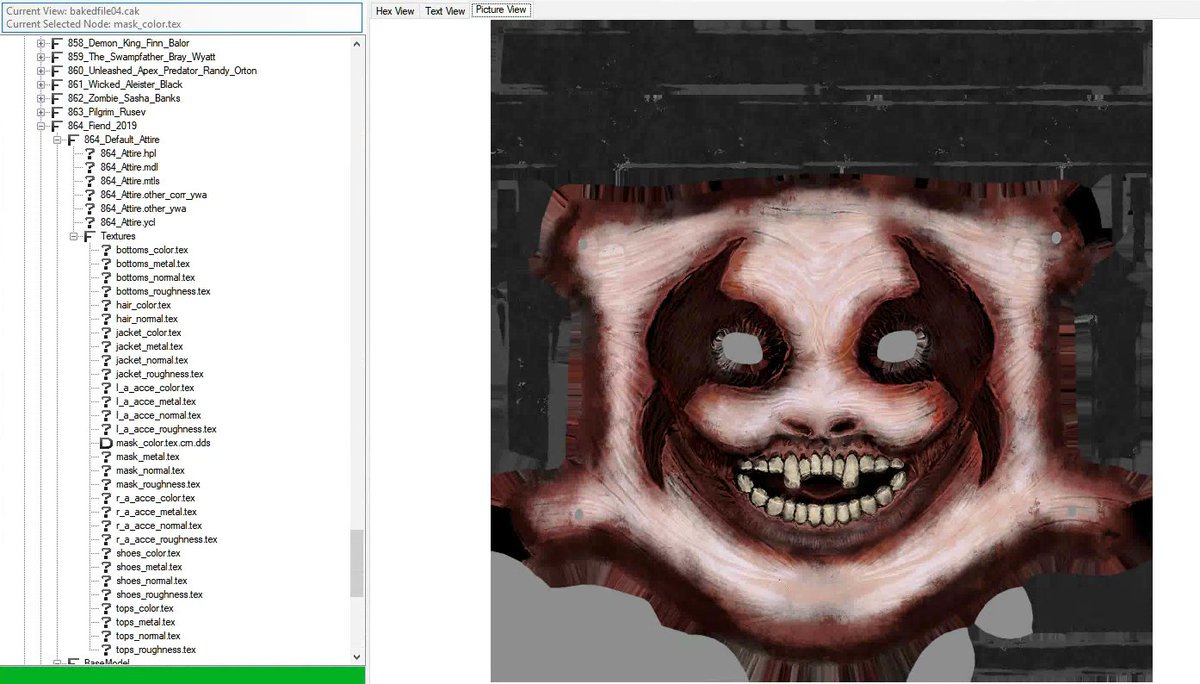This screenshot has width=1200, height=684.
Task: Click file icon of shoes_color.tex
Action: coord(106,553)
